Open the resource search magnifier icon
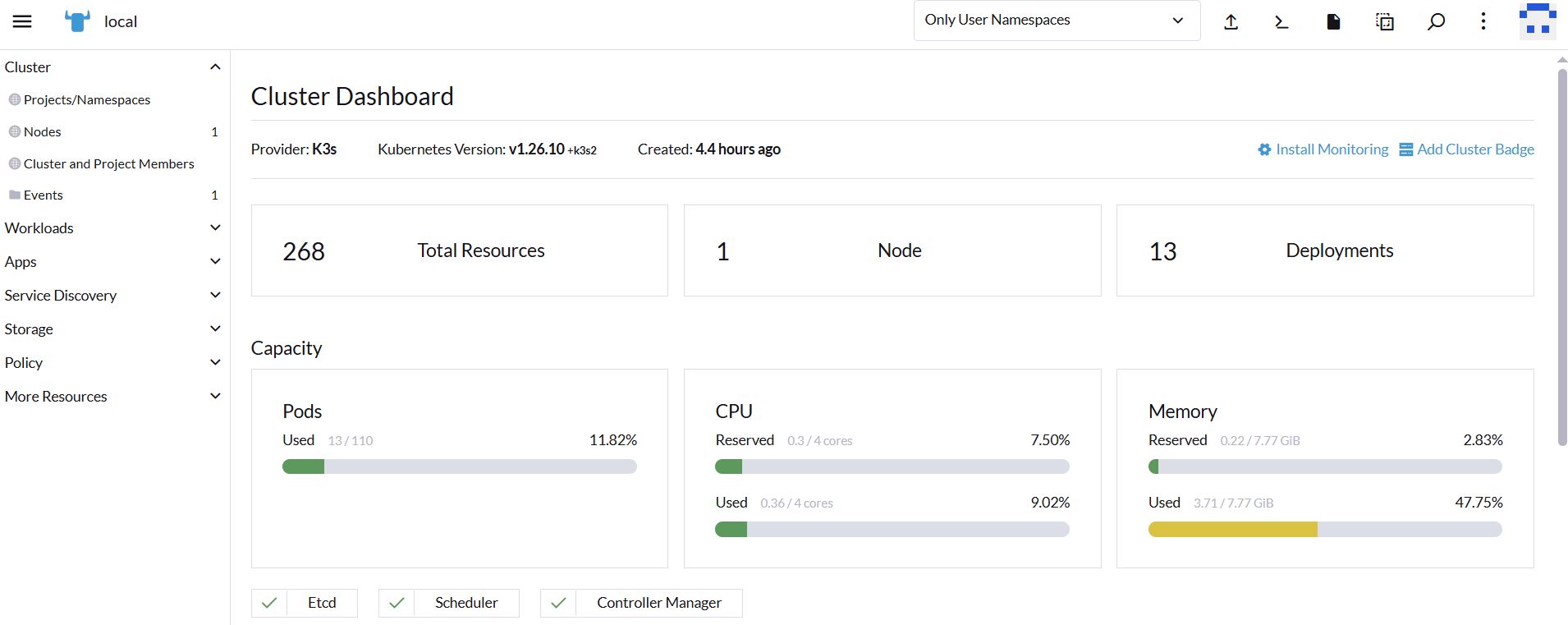Screen dimensions: 1568x625 [1436, 22]
